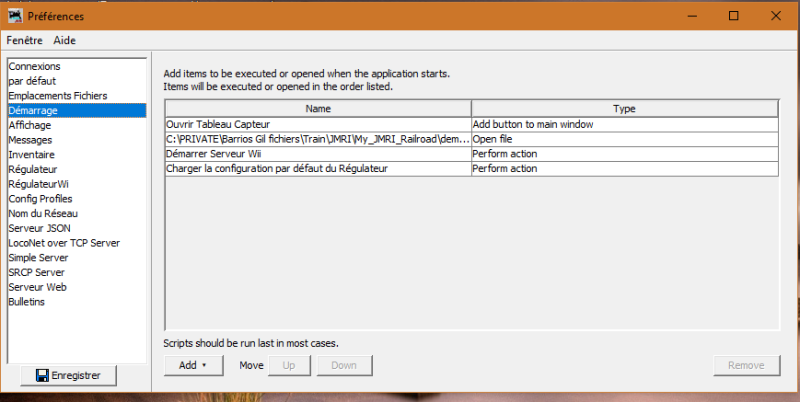800x402 pixels.
Task: Select Emplacements Fichiers category
Action: tap(57, 96)
